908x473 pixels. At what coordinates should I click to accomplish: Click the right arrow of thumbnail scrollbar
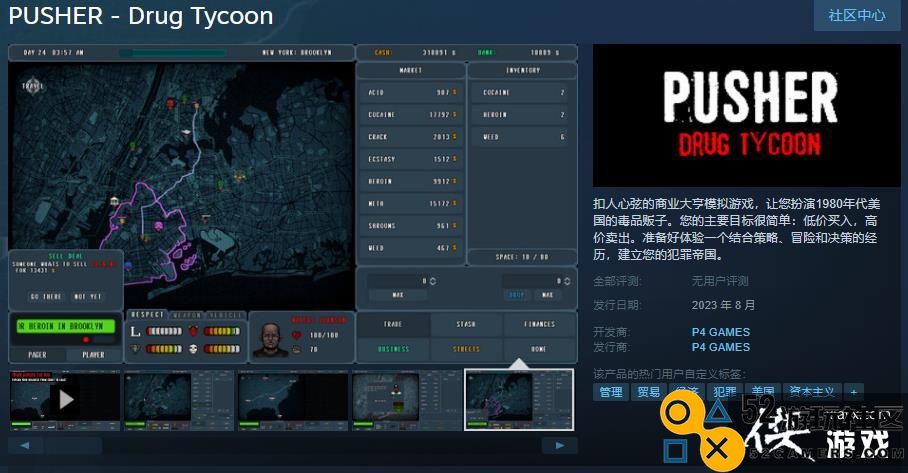pos(559,446)
